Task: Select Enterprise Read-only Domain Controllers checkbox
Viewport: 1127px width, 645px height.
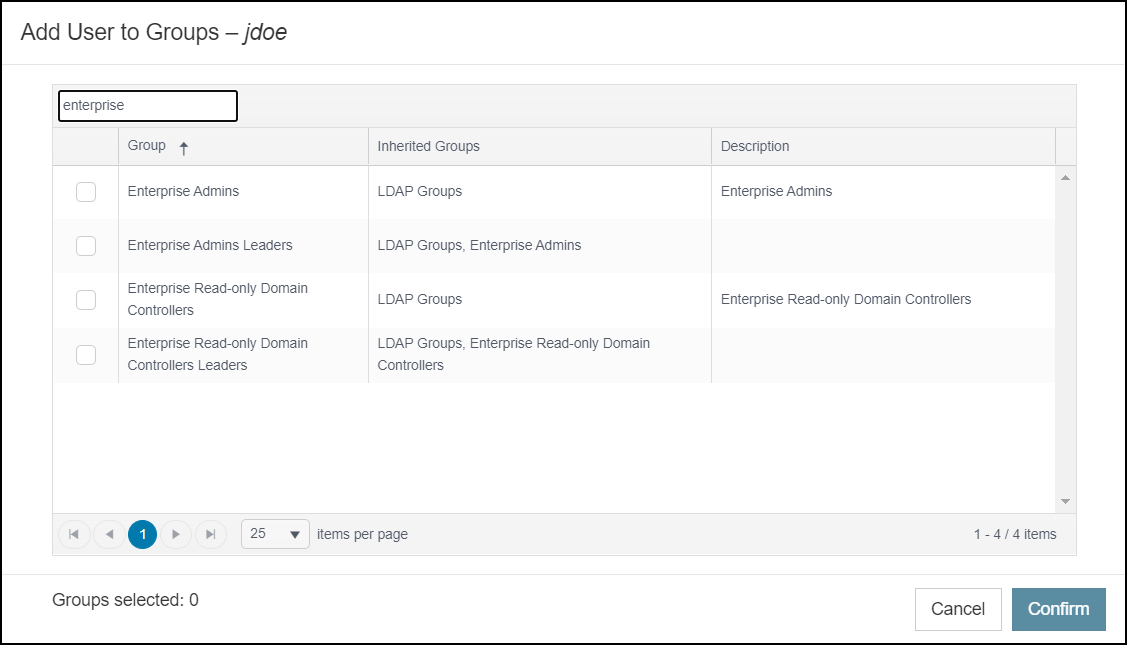Action: [86, 300]
